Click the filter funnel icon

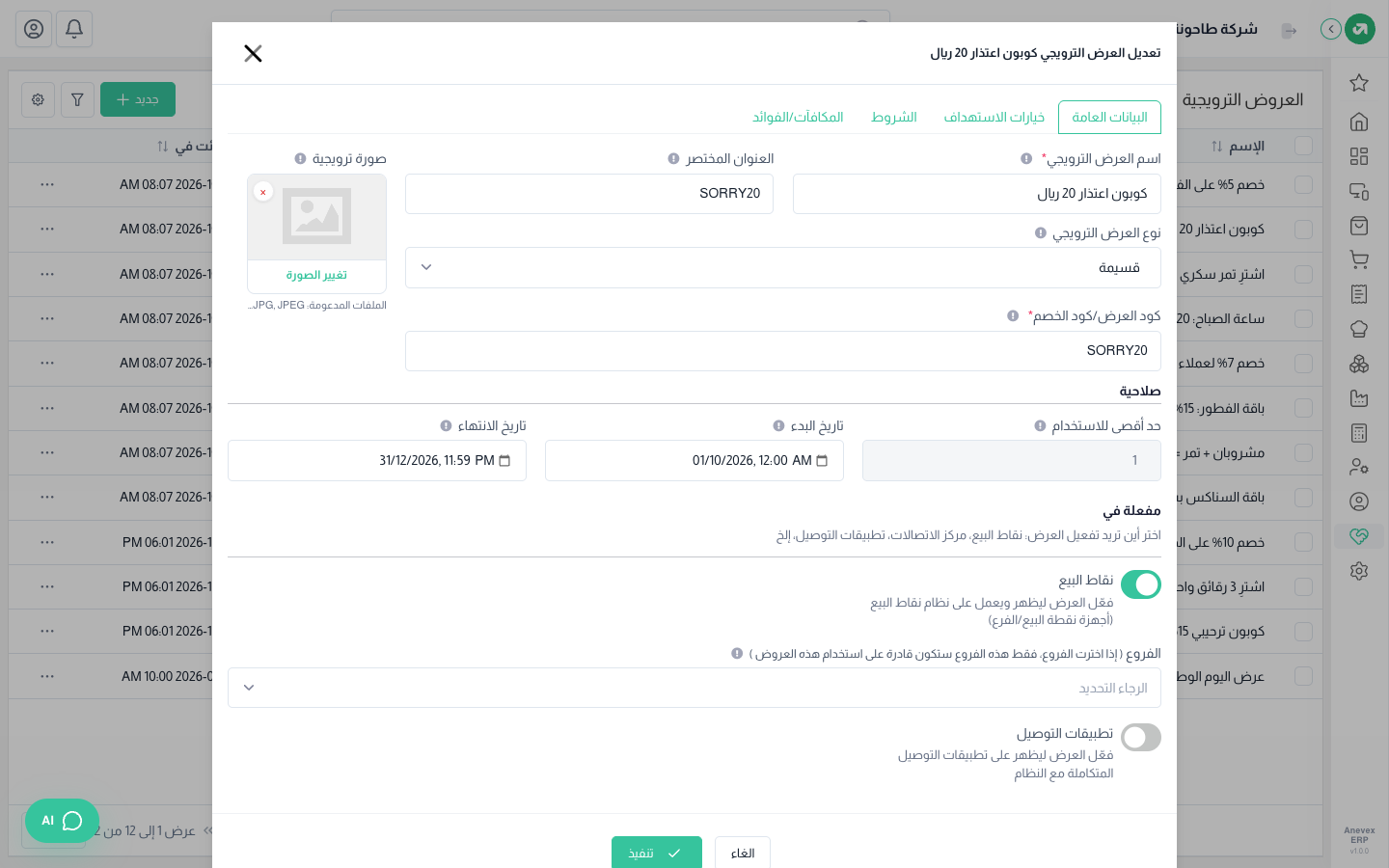(77, 99)
